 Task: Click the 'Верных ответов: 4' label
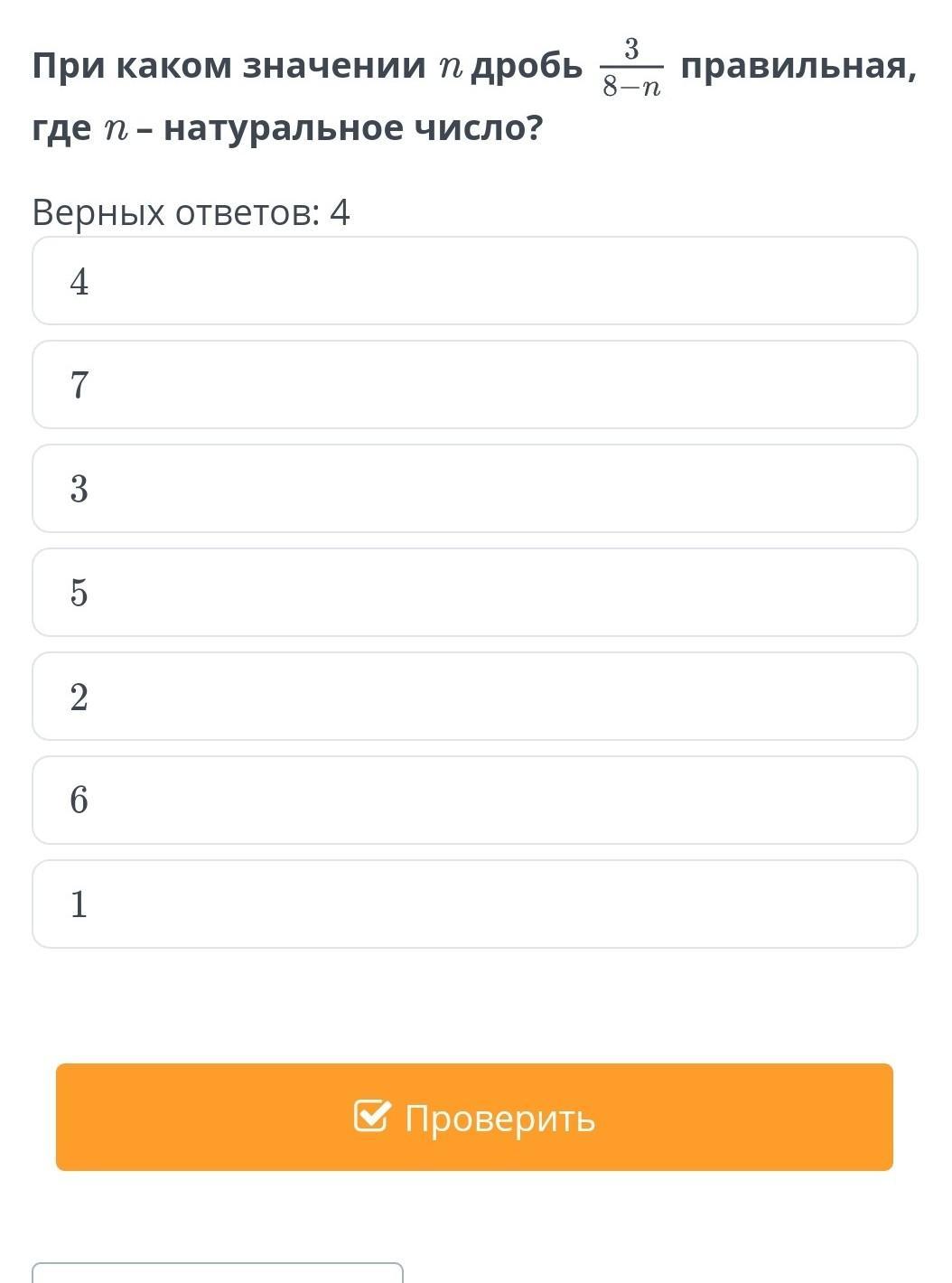click(x=190, y=213)
